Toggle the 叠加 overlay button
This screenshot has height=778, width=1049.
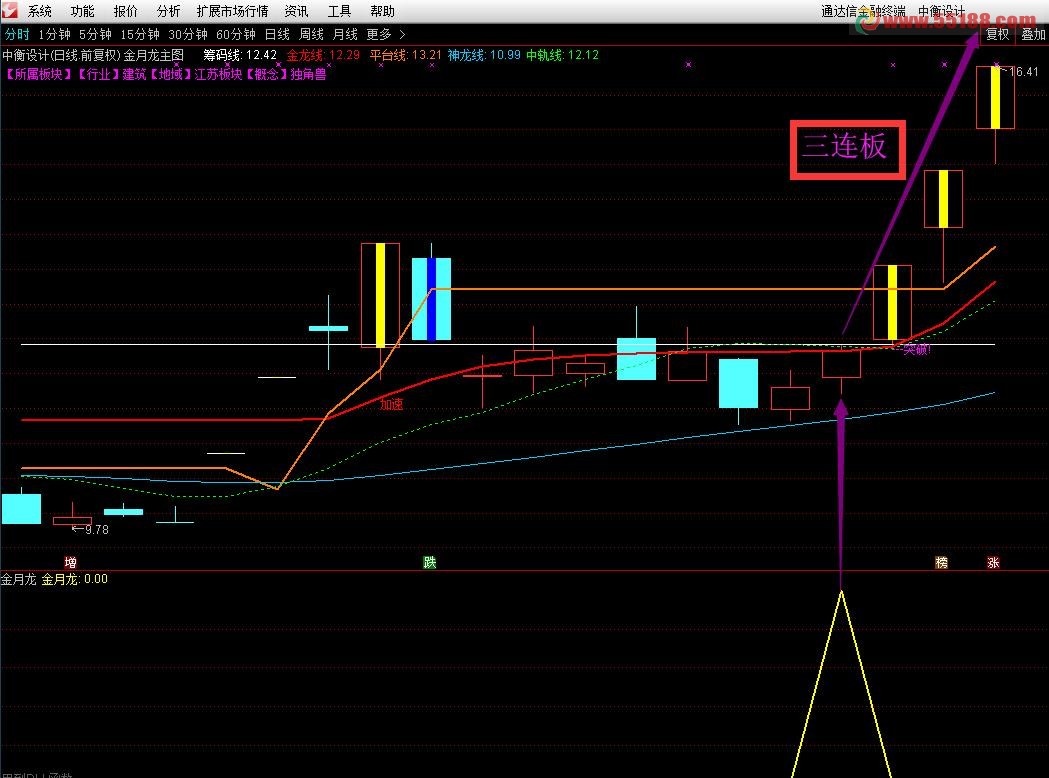(1033, 34)
